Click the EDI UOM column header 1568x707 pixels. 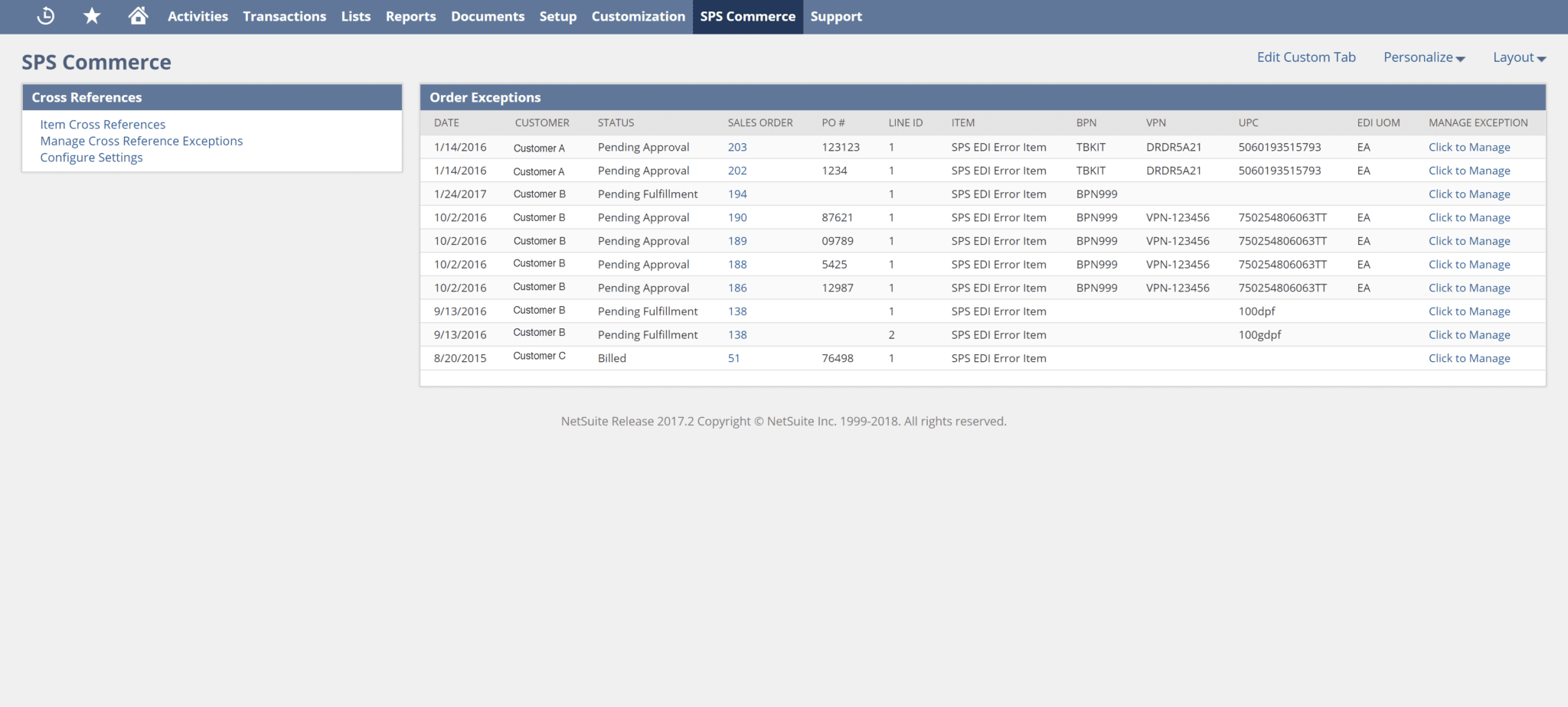coord(1378,122)
